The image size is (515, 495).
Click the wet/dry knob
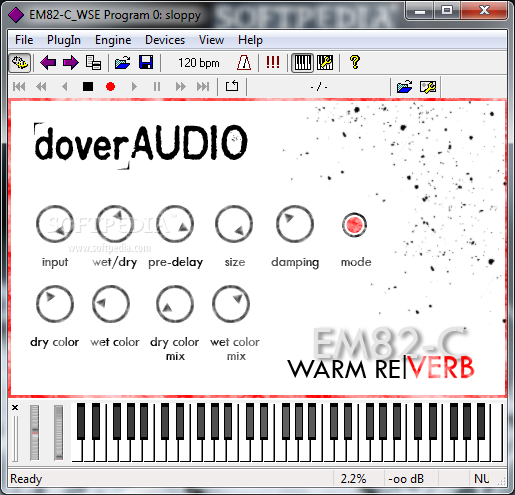point(115,224)
